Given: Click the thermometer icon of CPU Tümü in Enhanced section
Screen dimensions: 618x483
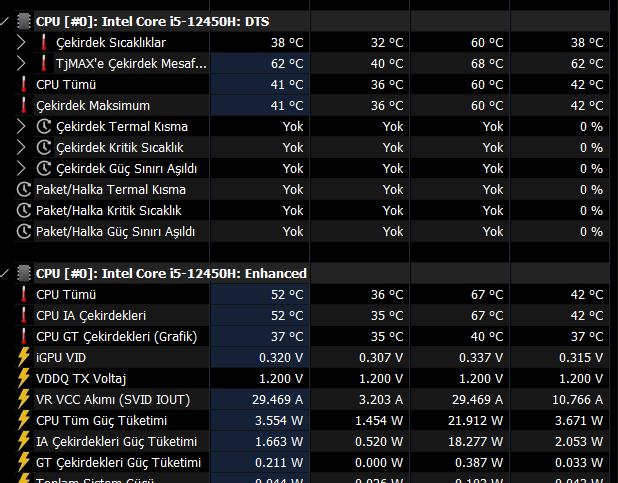Looking at the screenshot, I should click(24, 295).
